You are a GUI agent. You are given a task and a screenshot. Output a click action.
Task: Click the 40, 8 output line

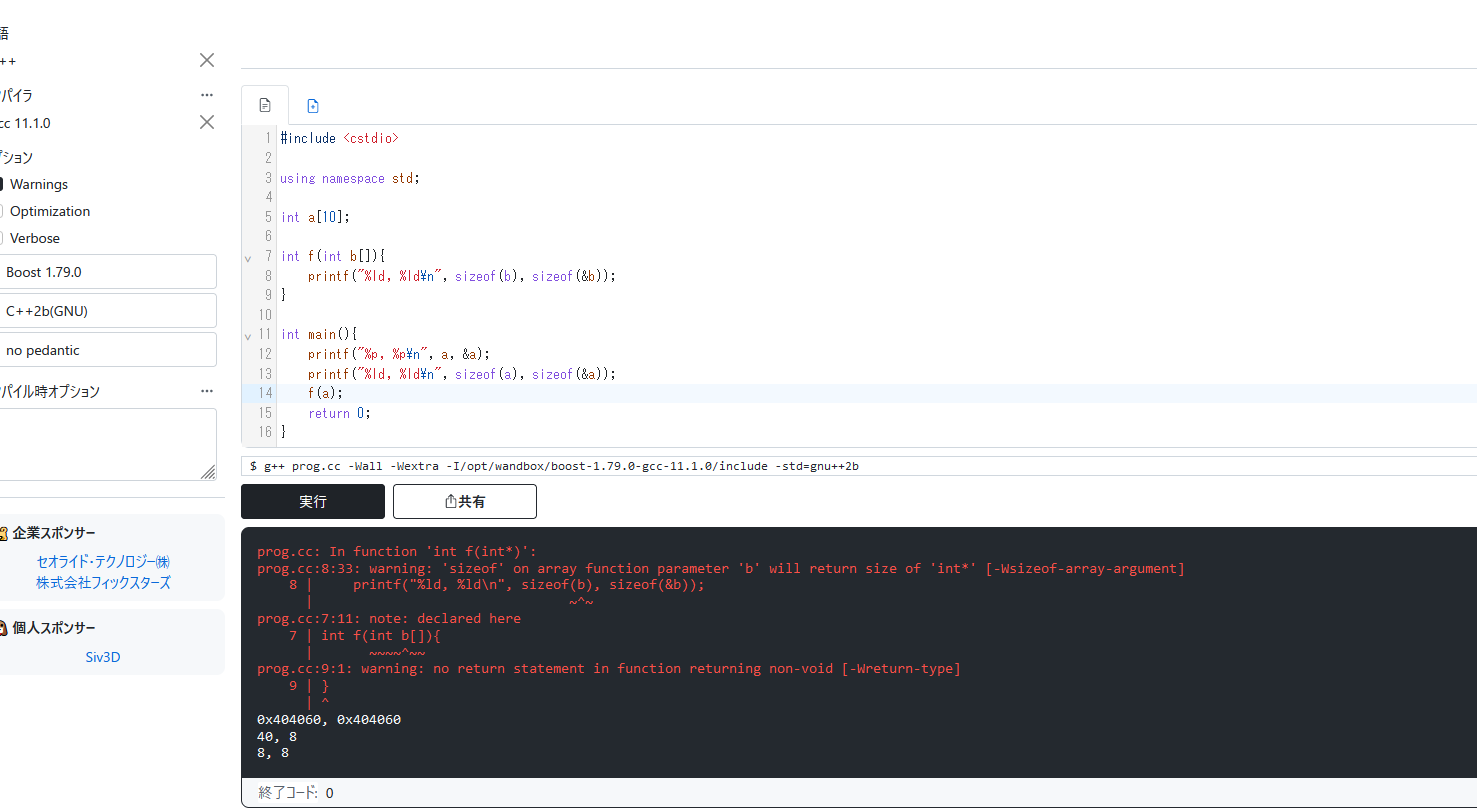(x=277, y=736)
